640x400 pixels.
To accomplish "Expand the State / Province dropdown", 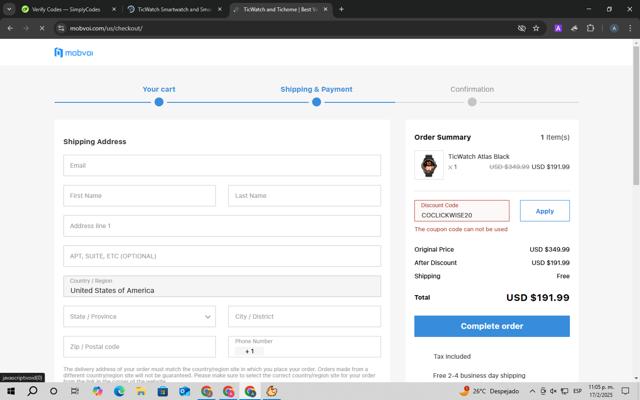I will click(x=139, y=316).
